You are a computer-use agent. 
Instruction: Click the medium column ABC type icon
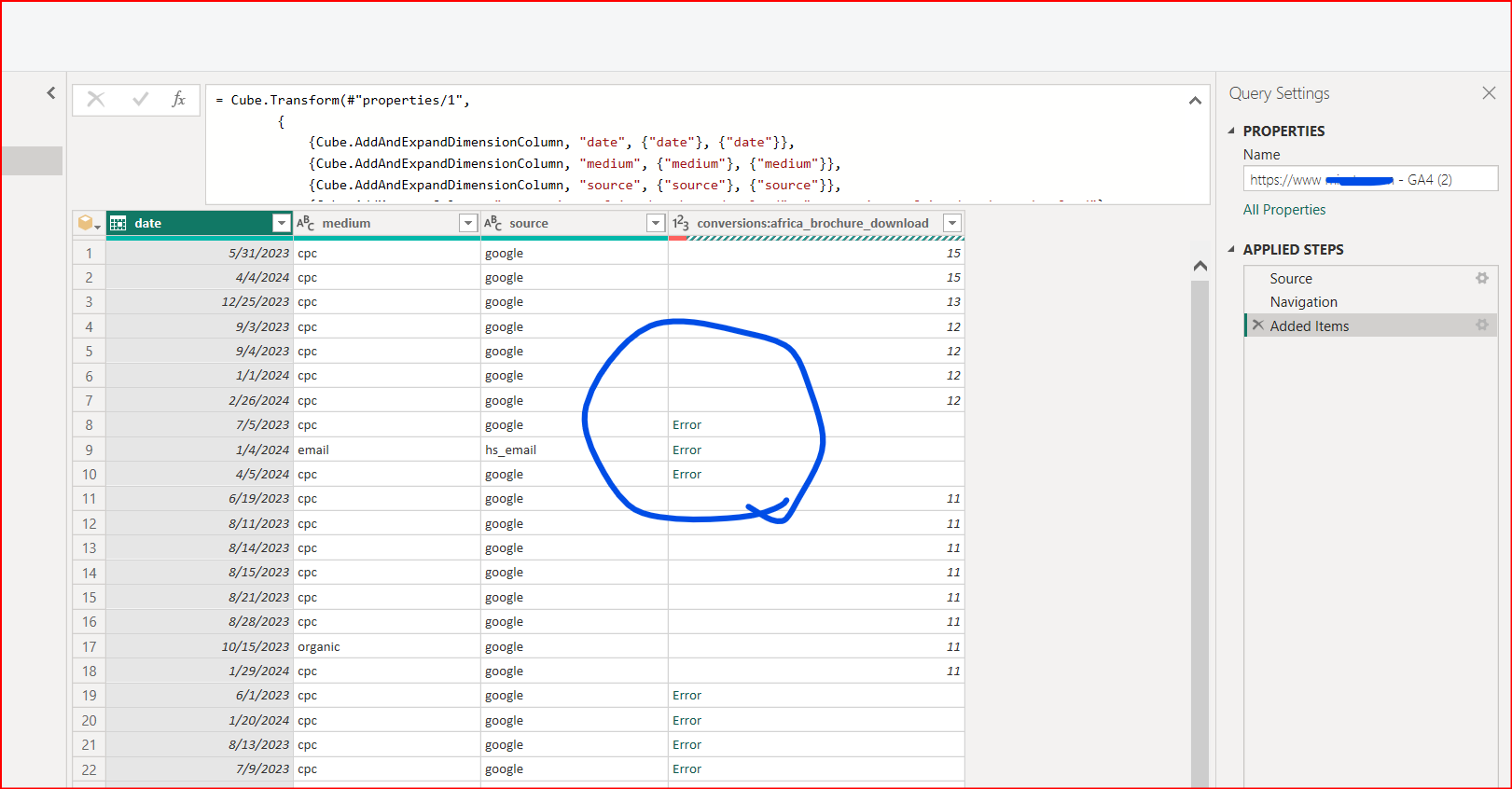pyautogui.click(x=305, y=223)
